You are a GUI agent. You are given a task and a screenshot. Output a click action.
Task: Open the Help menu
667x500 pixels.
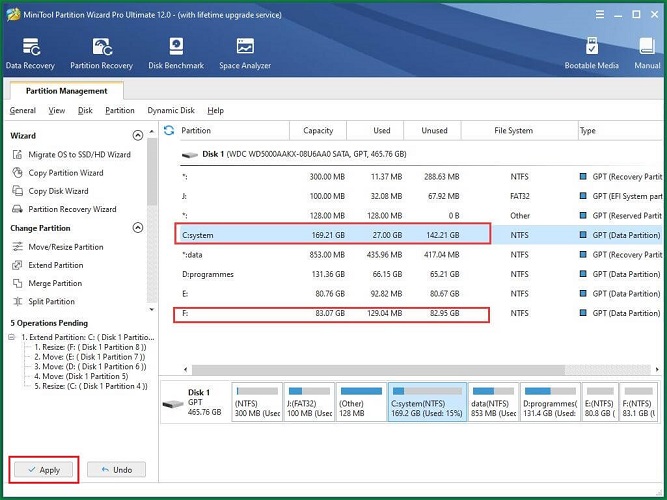coord(215,111)
